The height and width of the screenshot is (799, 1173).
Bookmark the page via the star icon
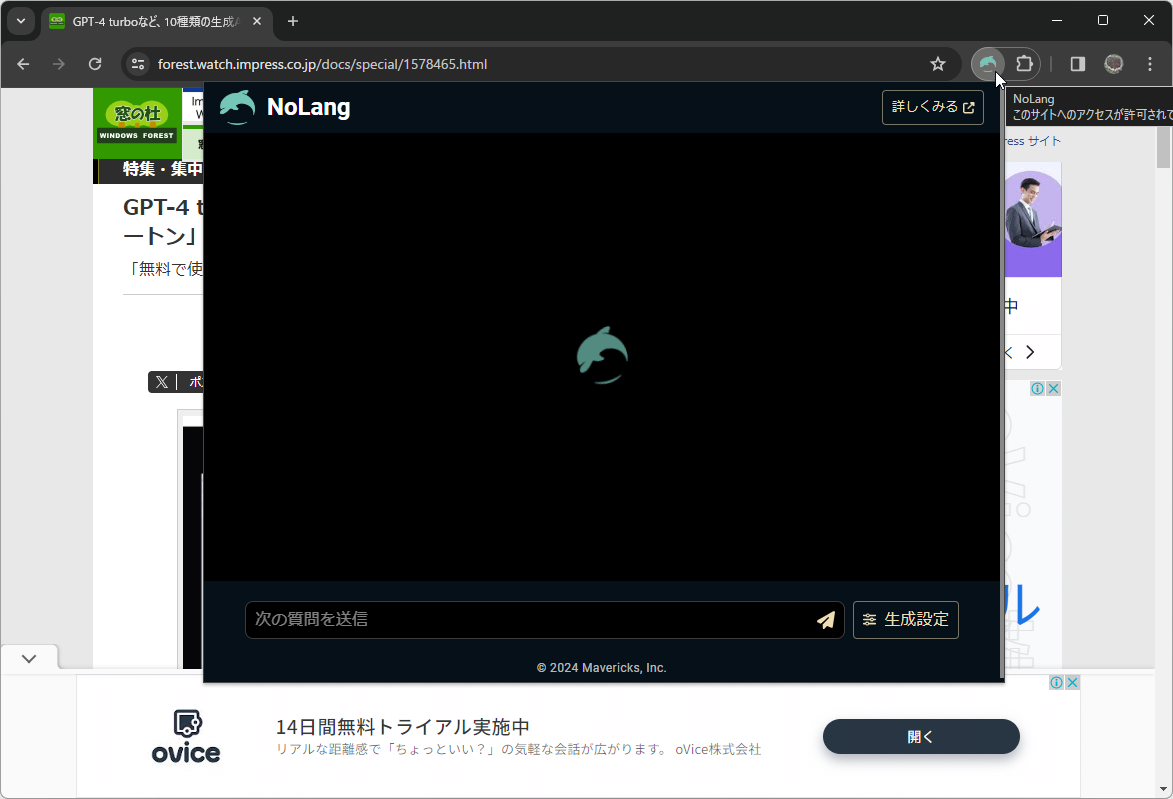click(938, 63)
